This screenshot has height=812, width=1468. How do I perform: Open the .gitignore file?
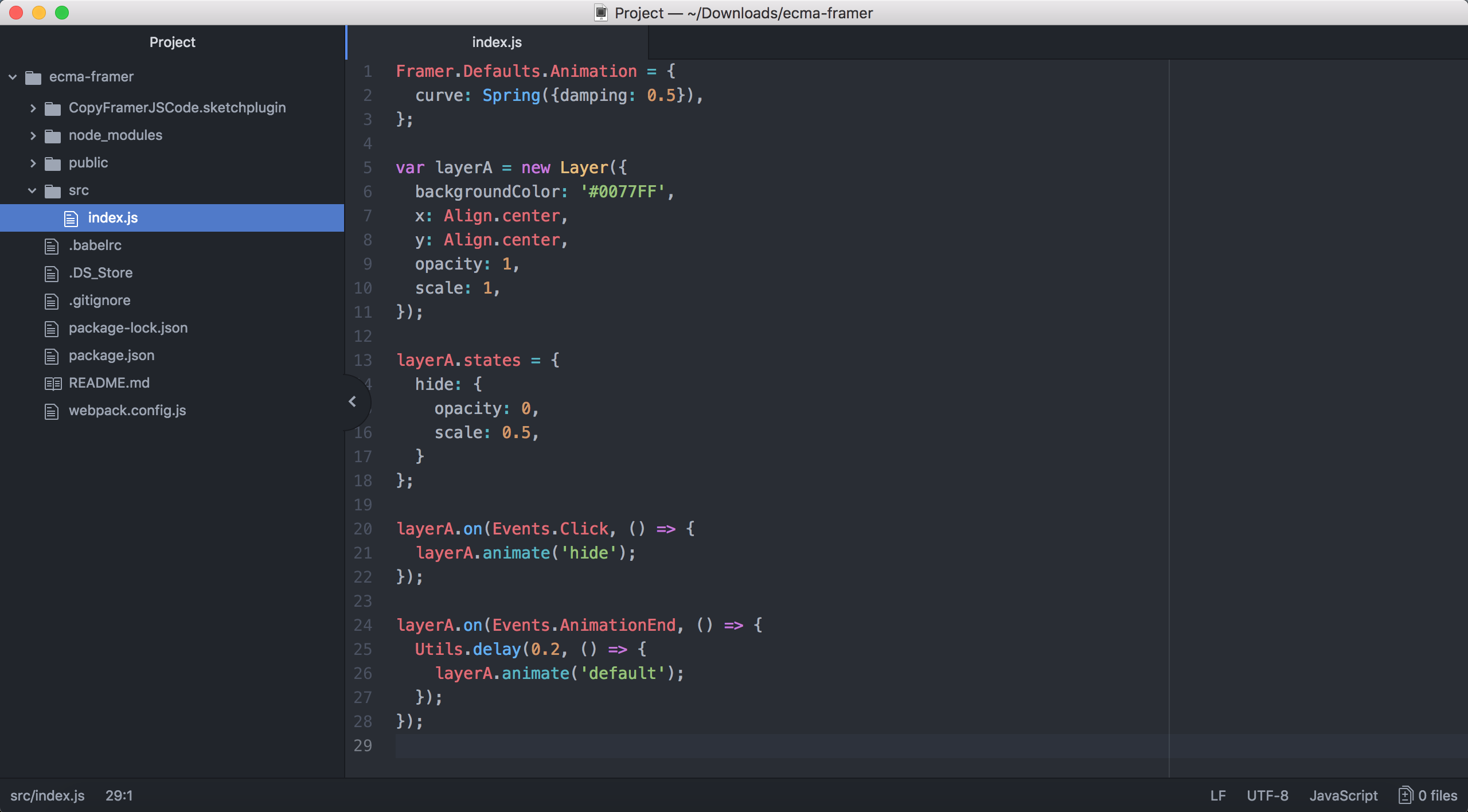click(100, 300)
